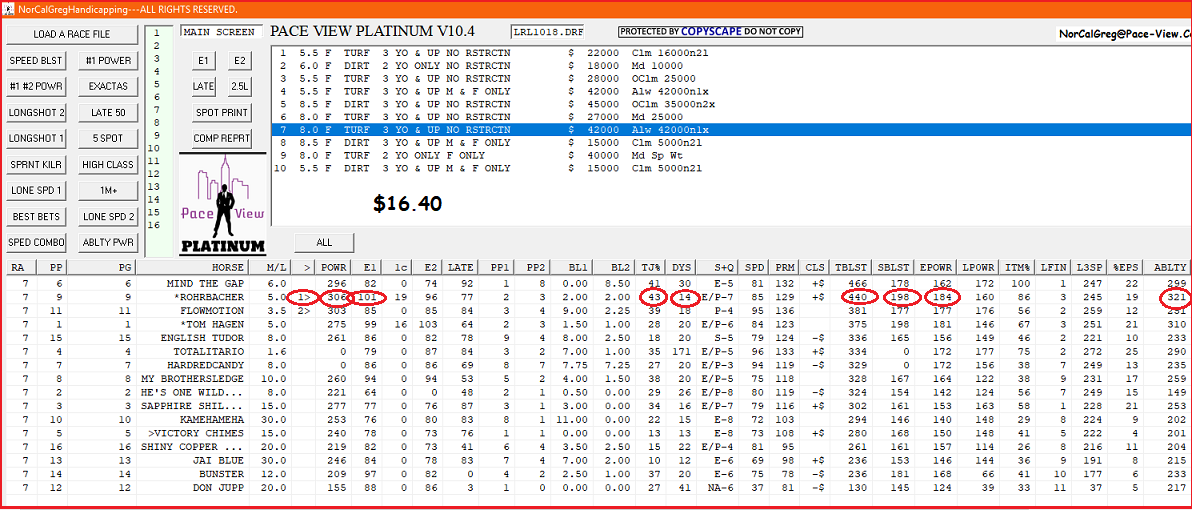Open the 5 SPOT report

[x=108, y=138]
